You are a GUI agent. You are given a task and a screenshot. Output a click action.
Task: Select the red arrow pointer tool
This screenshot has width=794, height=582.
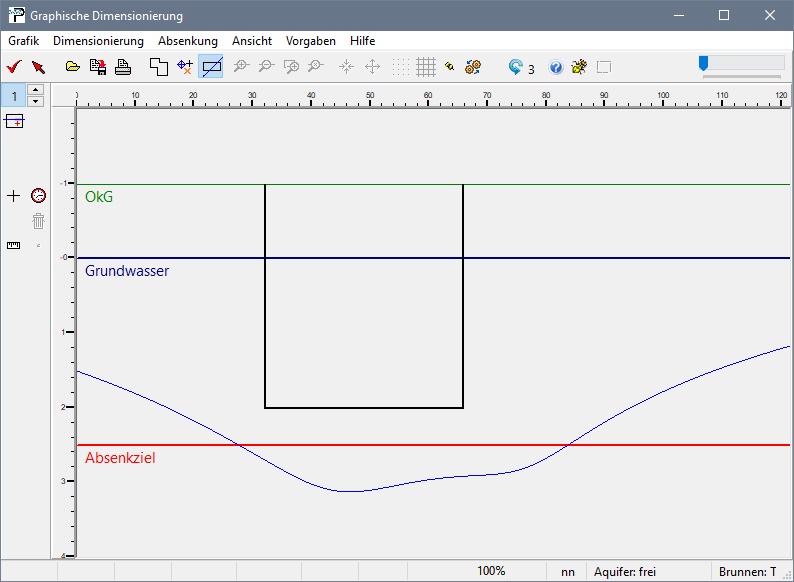(38, 67)
